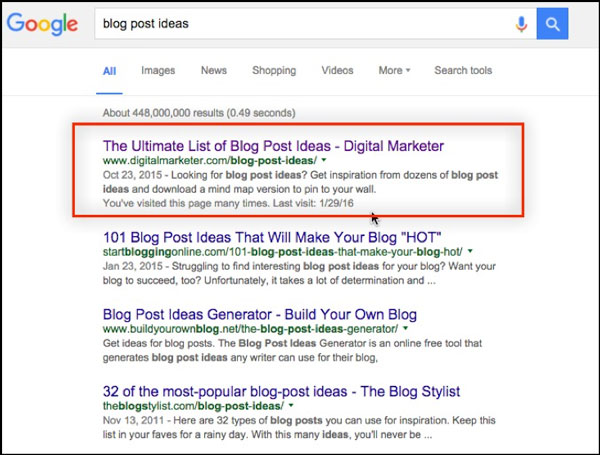Open 'The Ultimate List of Blog Post Ideas' result
The height and width of the screenshot is (455, 600).
pyautogui.click(x=273, y=146)
